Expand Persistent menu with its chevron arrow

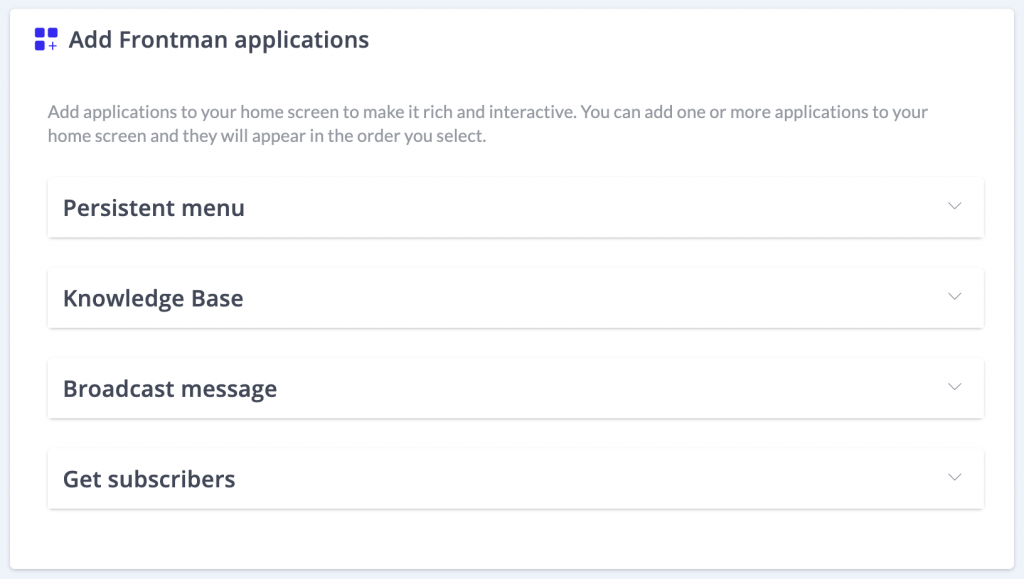pos(954,206)
